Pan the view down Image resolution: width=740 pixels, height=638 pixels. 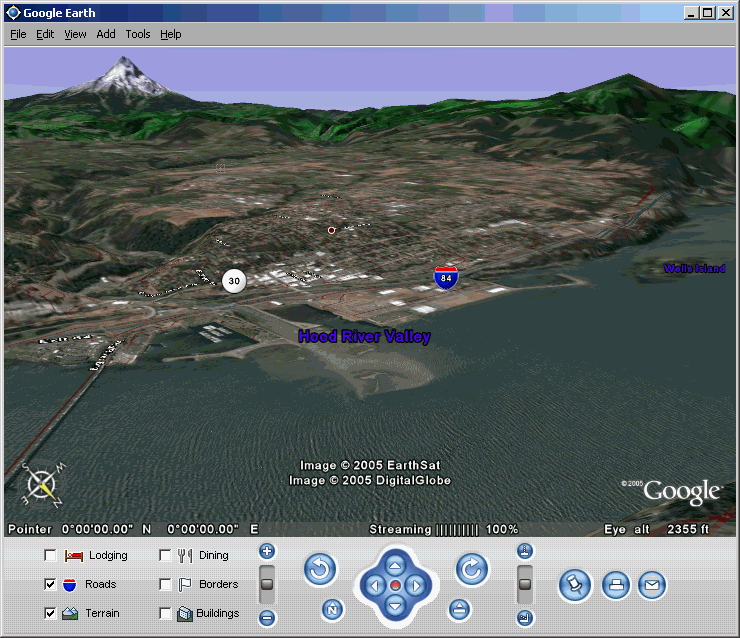(395, 606)
